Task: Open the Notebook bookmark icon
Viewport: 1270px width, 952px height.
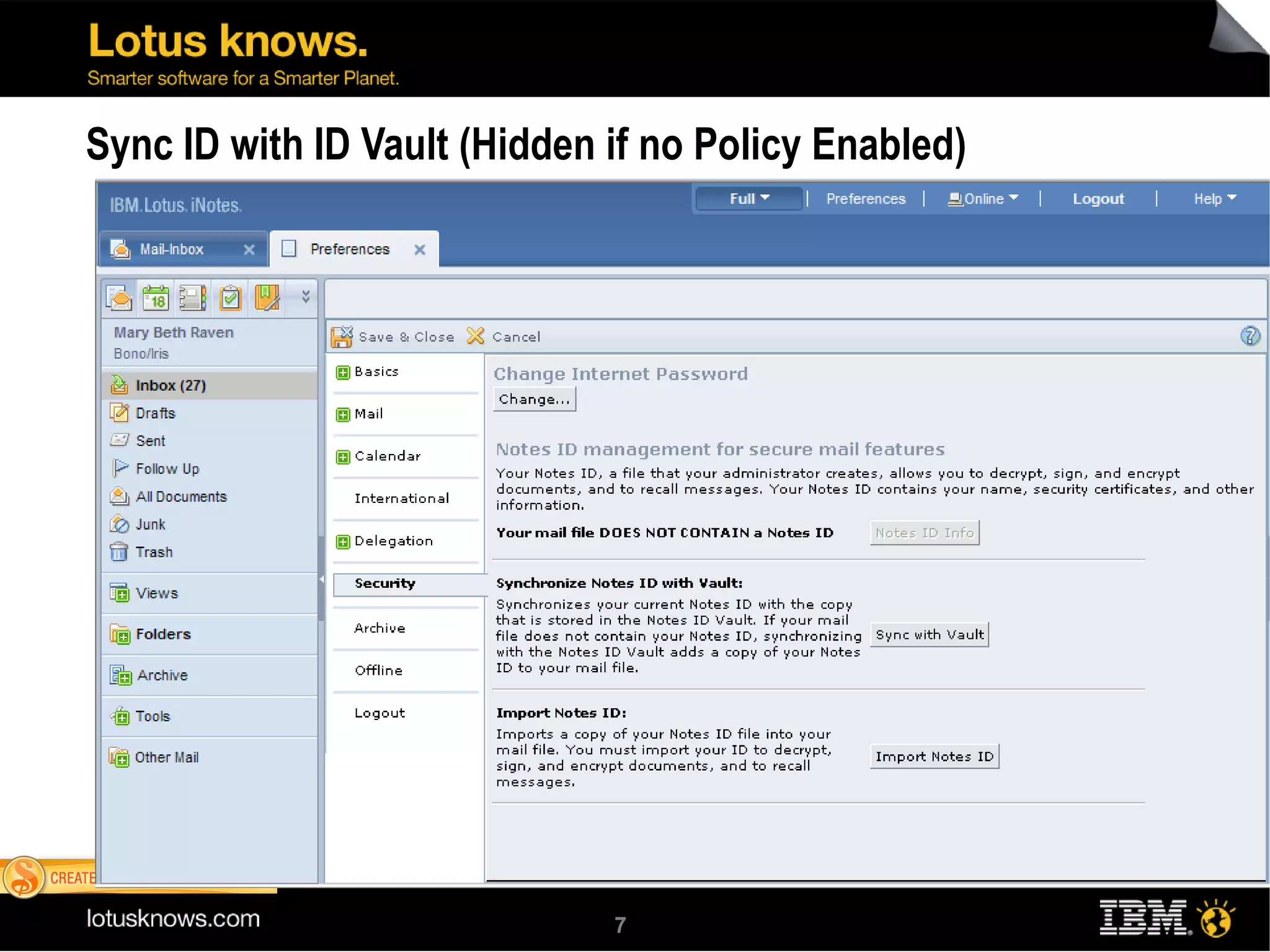Action: [267, 298]
